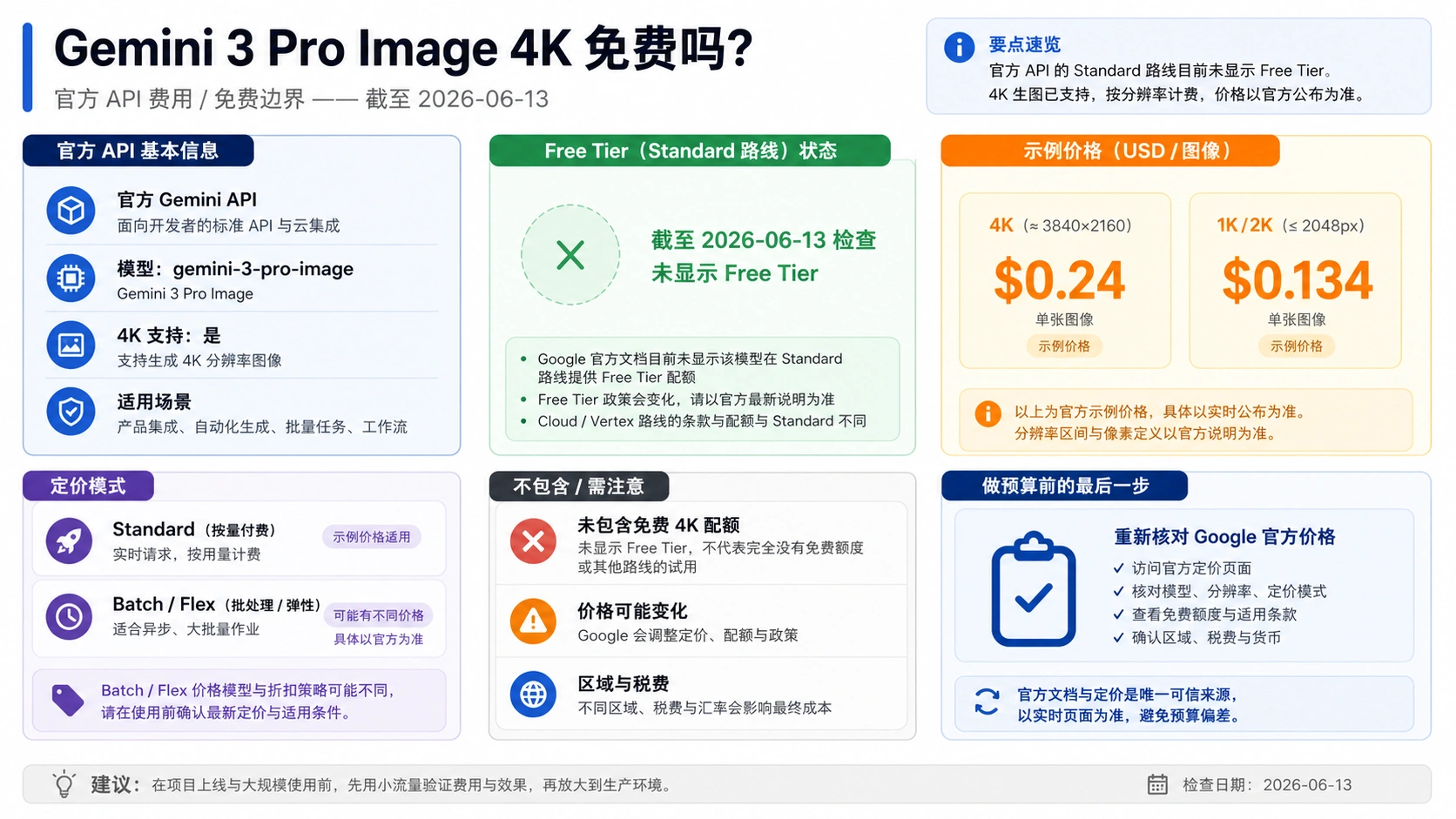Click 面向开发者的标准 API 与云集成 text
The image size is (1456, 819).
228,225
